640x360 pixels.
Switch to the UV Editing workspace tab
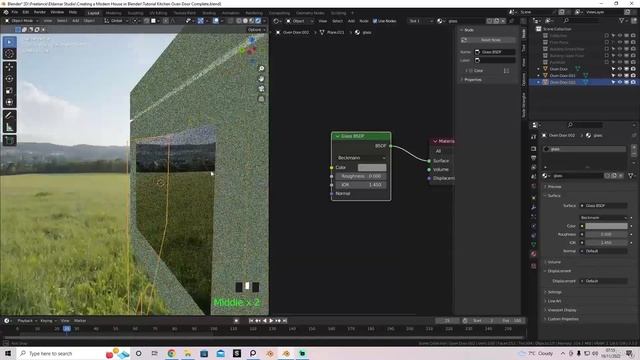[158, 13]
